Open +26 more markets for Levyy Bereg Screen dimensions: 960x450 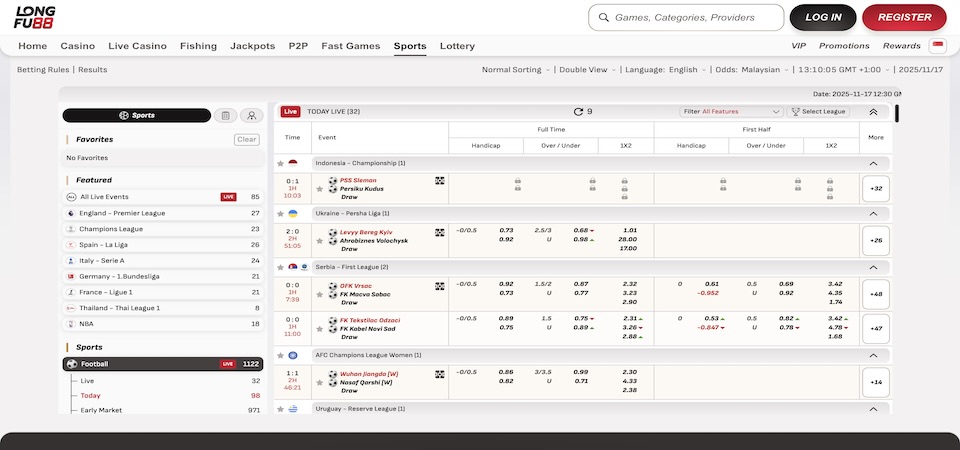pyautogui.click(x=876, y=241)
